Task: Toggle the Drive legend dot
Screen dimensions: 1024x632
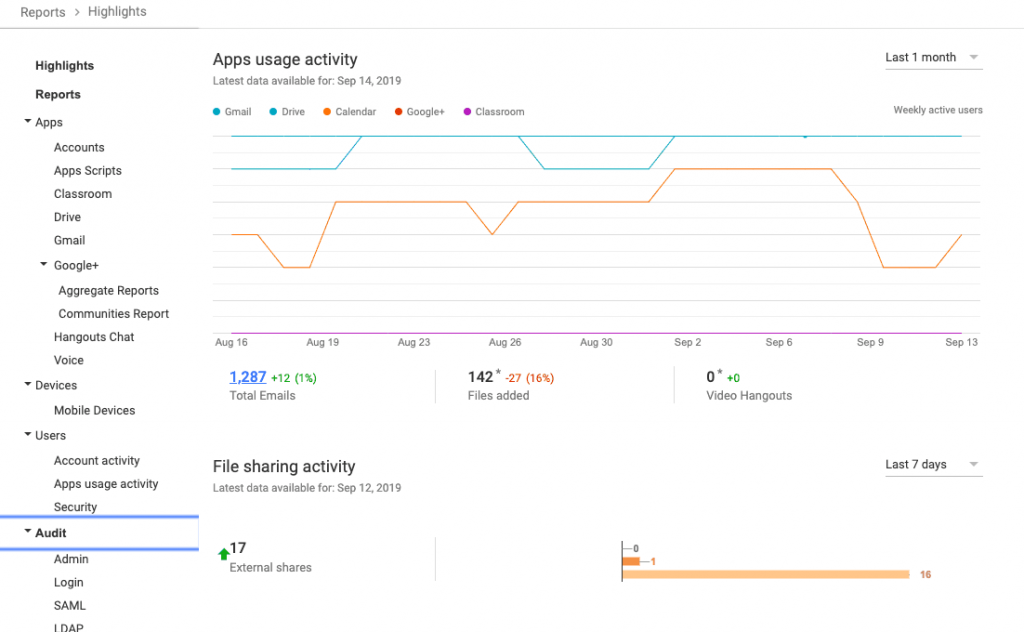Action: pos(273,112)
